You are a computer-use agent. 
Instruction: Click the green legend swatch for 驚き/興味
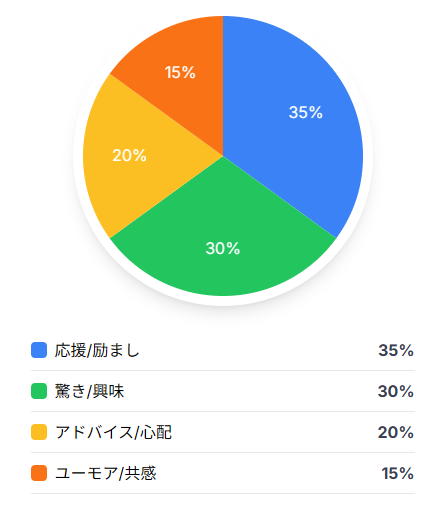coord(39,391)
